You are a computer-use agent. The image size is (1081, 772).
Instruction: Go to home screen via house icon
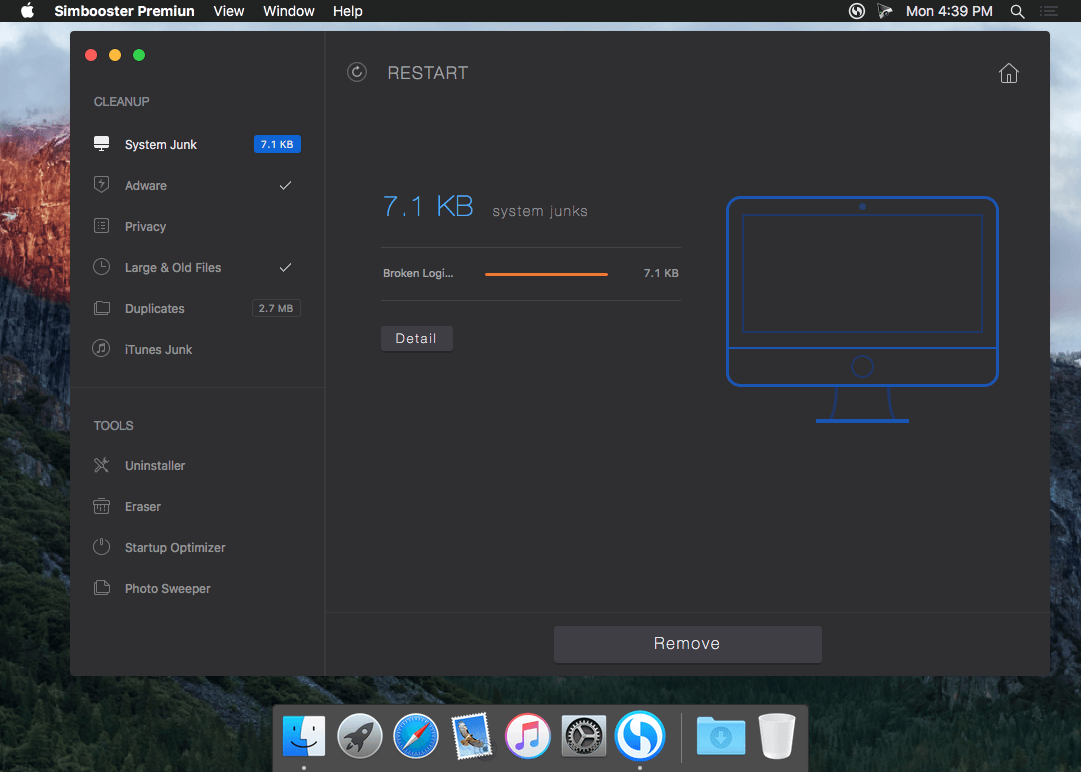[1009, 73]
